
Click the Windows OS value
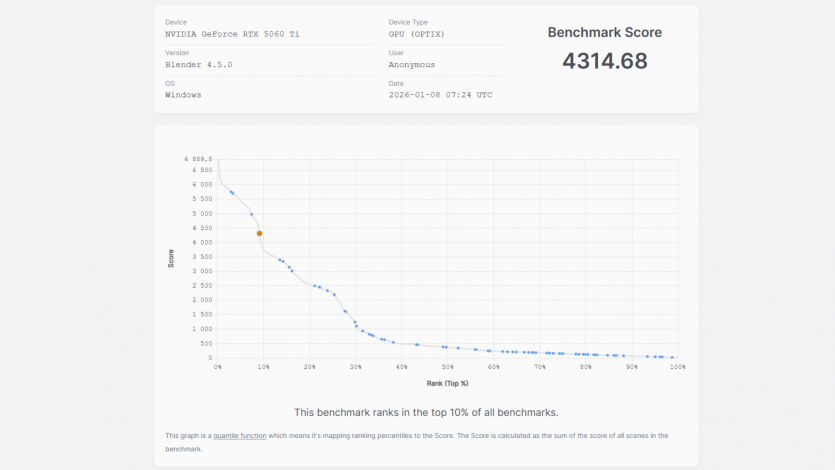pos(183,95)
